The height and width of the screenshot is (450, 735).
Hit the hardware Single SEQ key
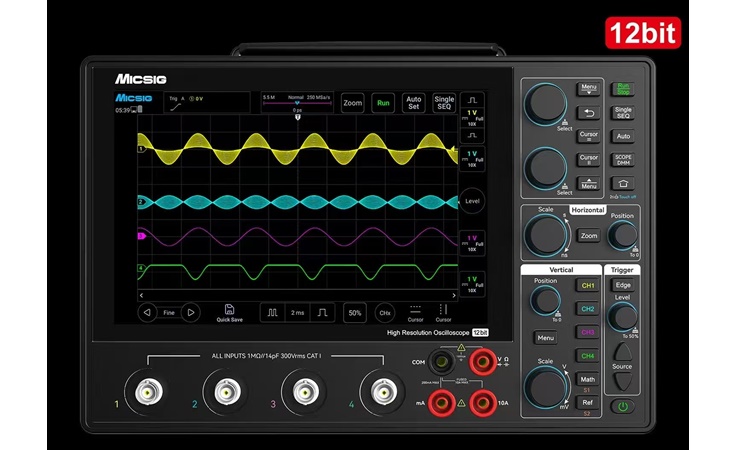pos(623,112)
